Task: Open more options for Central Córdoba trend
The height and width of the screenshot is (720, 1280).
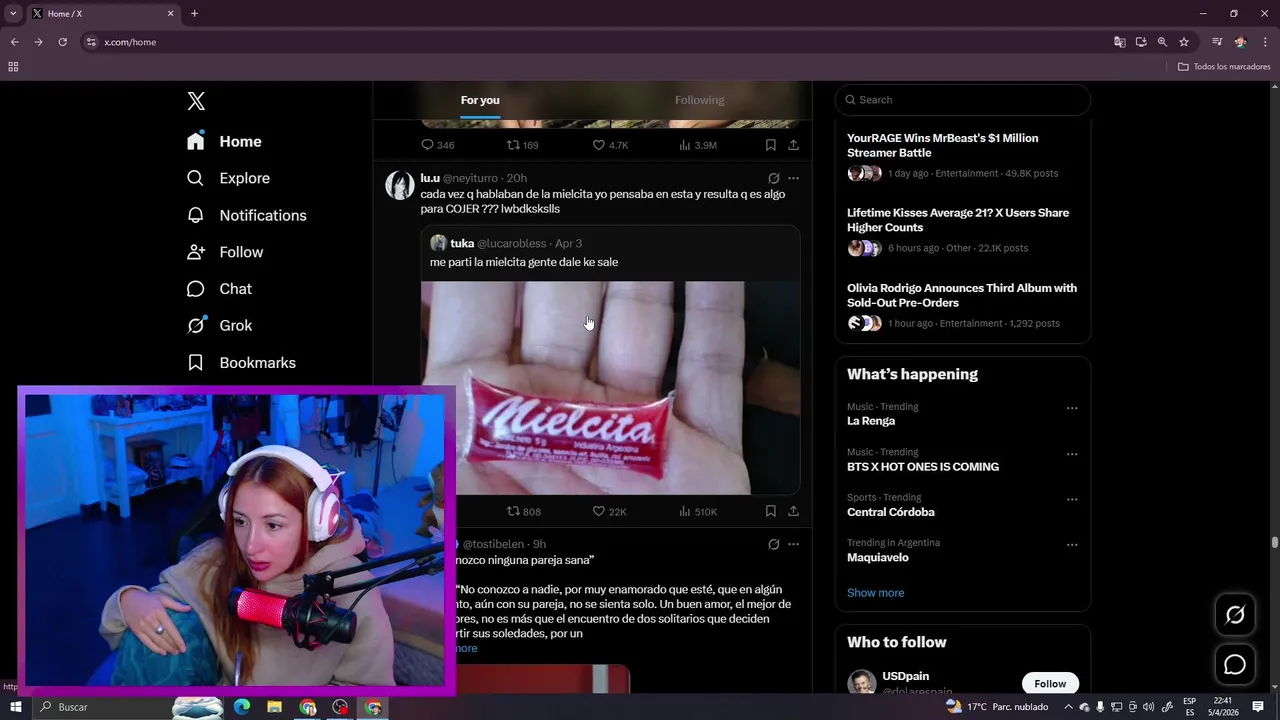Action: pyautogui.click(x=1072, y=499)
